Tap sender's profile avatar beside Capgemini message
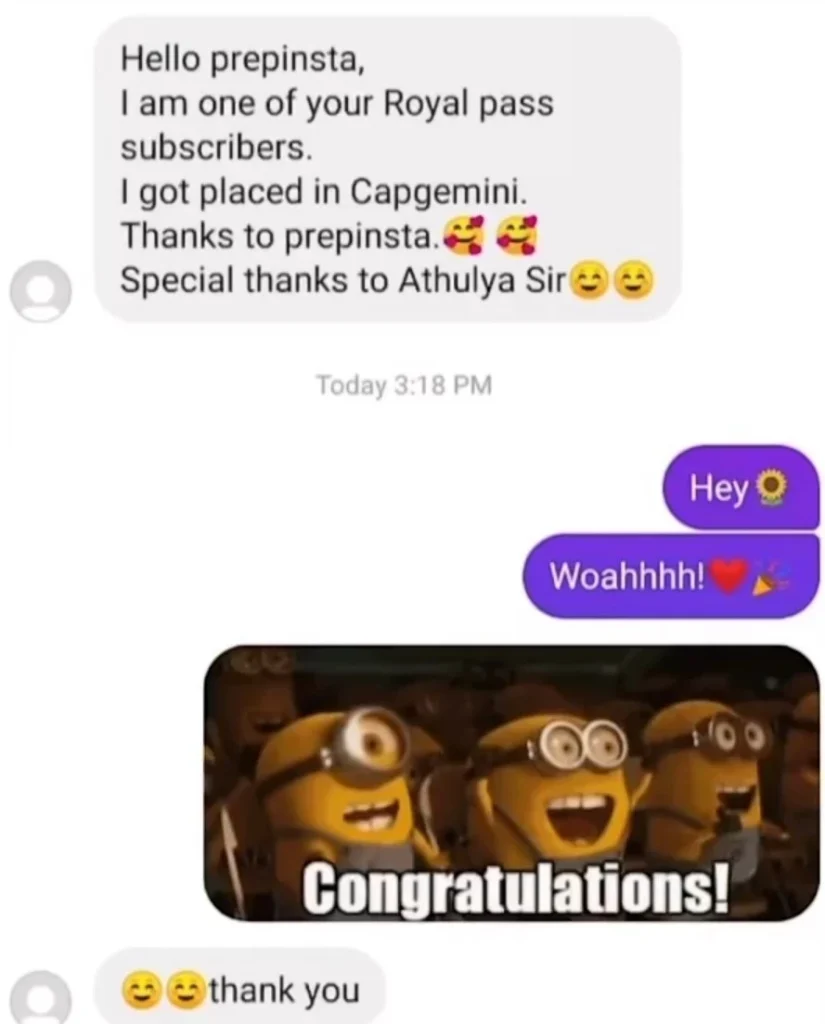825x1024 pixels. click(x=40, y=291)
